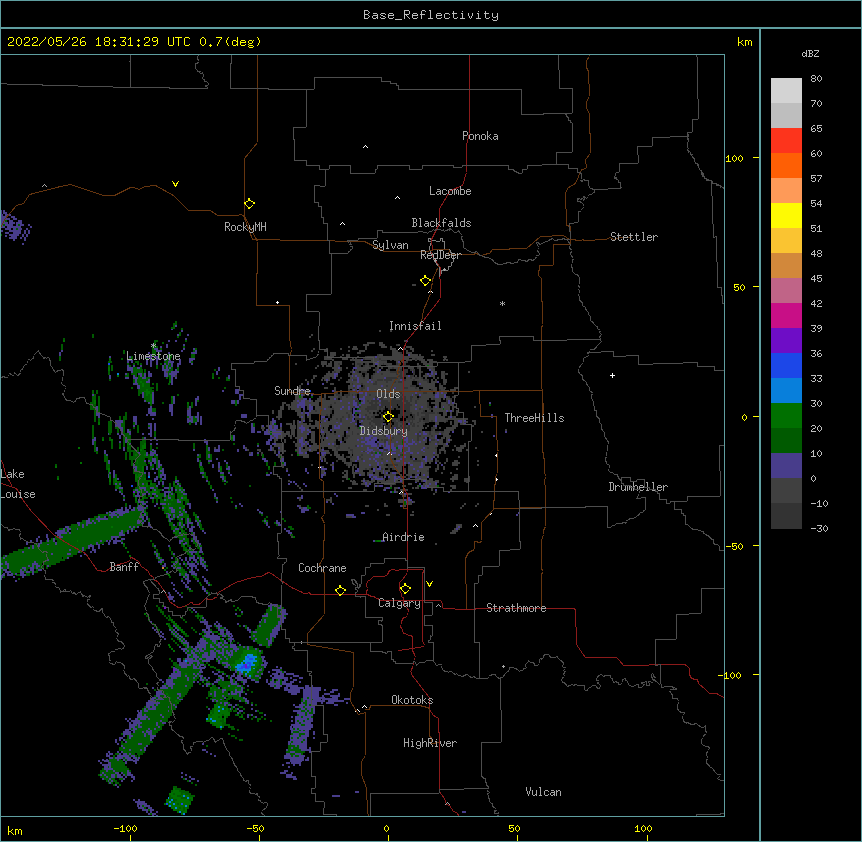Click the RedDeer city label

[x=440, y=255]
